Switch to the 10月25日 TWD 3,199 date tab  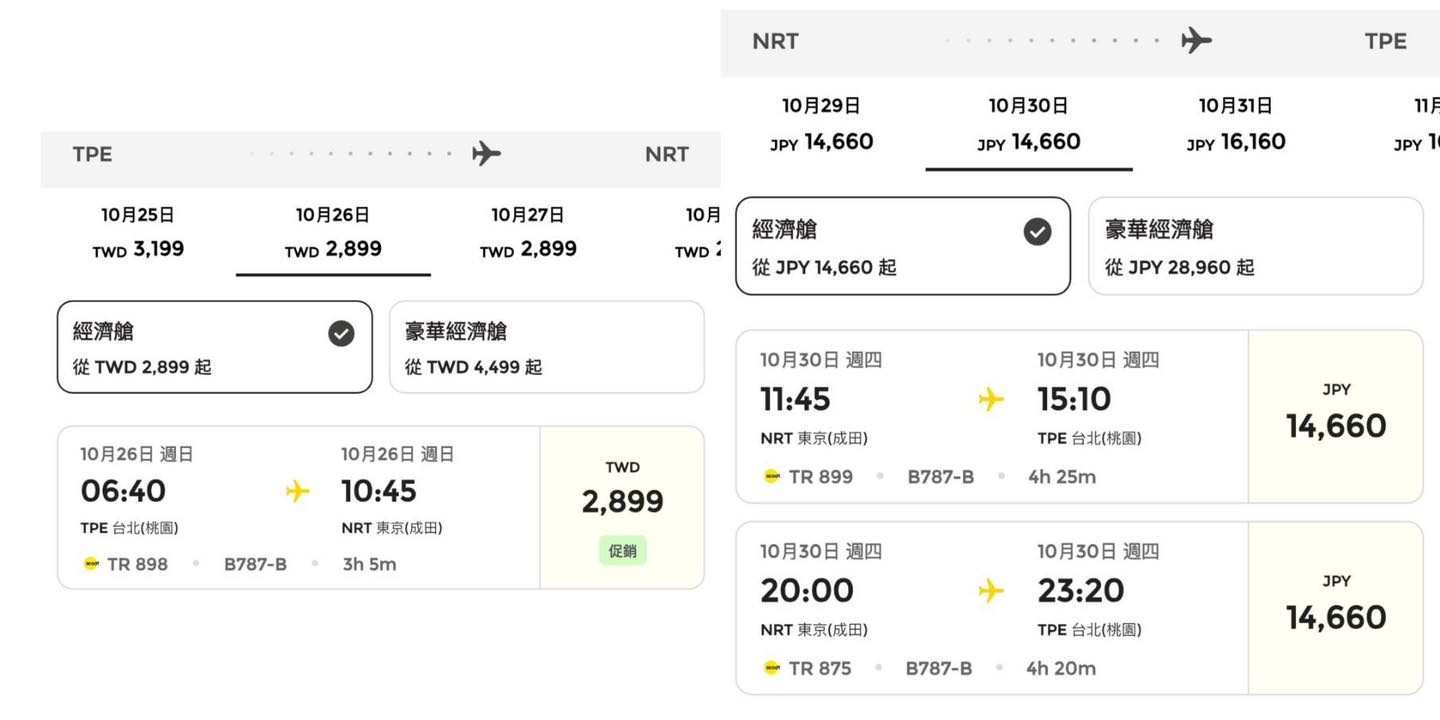(138, 232)
